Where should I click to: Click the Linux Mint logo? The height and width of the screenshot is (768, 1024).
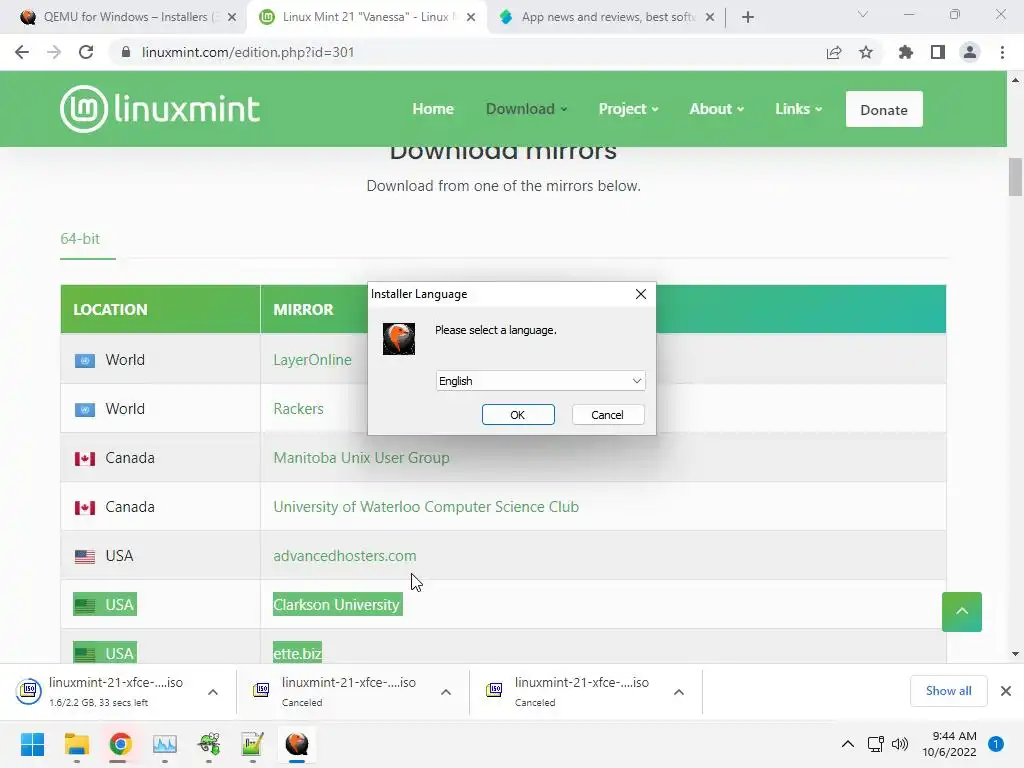[160, 108]
